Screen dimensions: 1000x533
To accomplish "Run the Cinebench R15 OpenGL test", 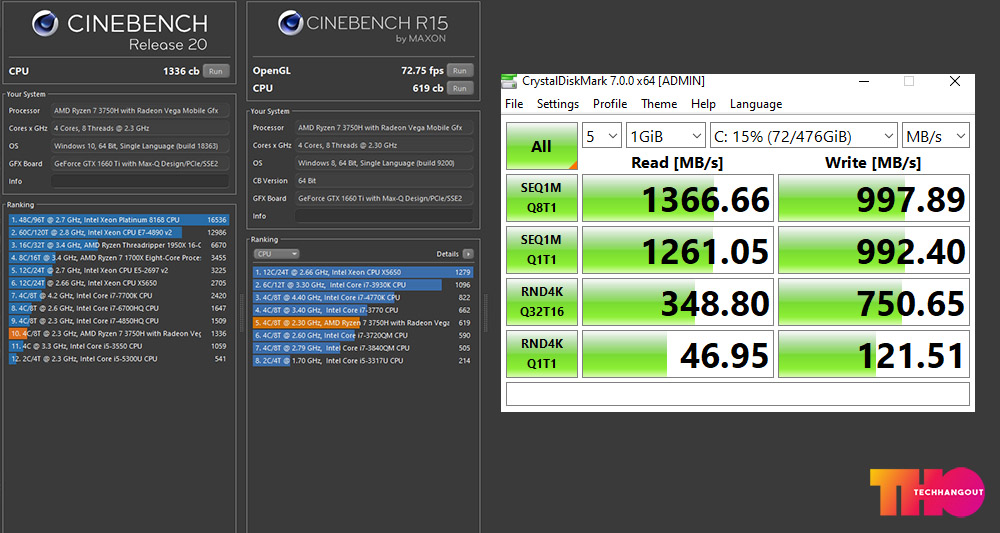I will click(x=460, y=71).
